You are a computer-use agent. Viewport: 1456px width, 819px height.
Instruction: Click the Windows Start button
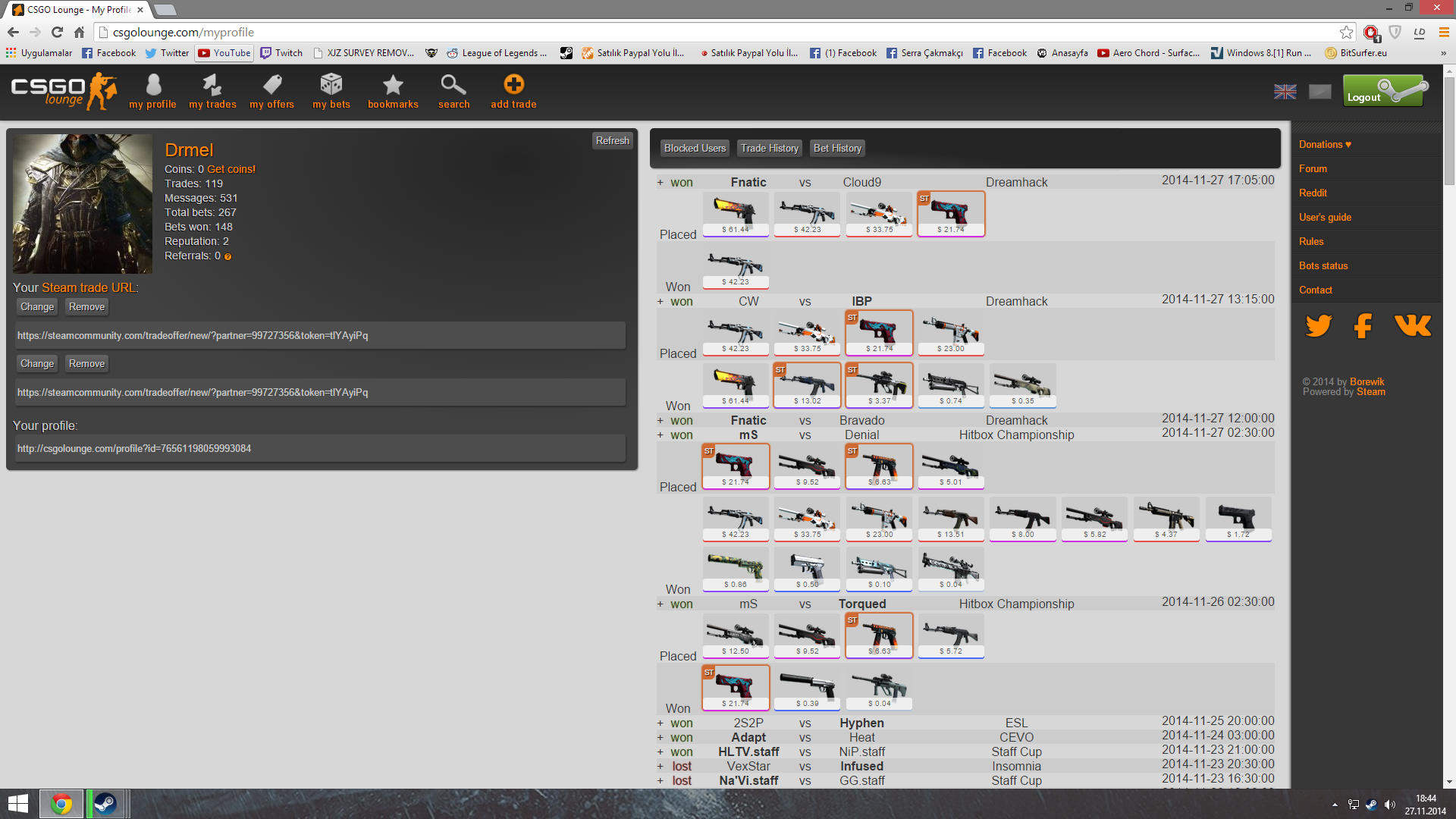[18, 804]
